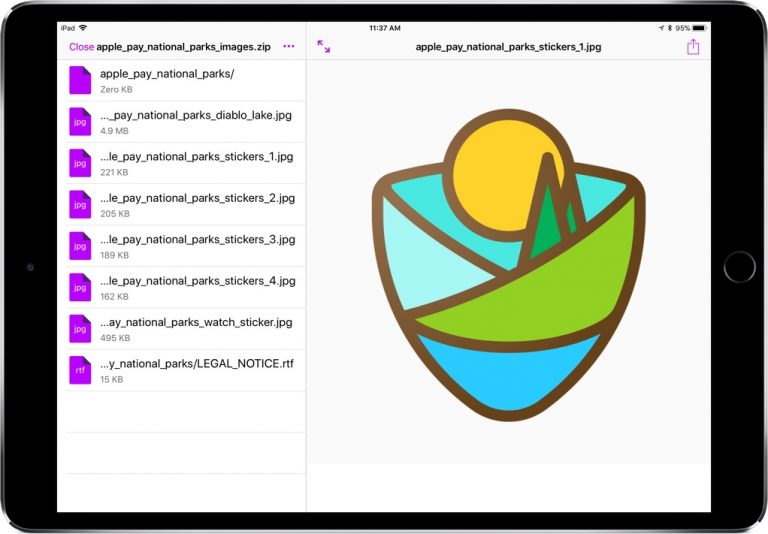Expand preview with the fullscreen arrows icon

point(324,47)
